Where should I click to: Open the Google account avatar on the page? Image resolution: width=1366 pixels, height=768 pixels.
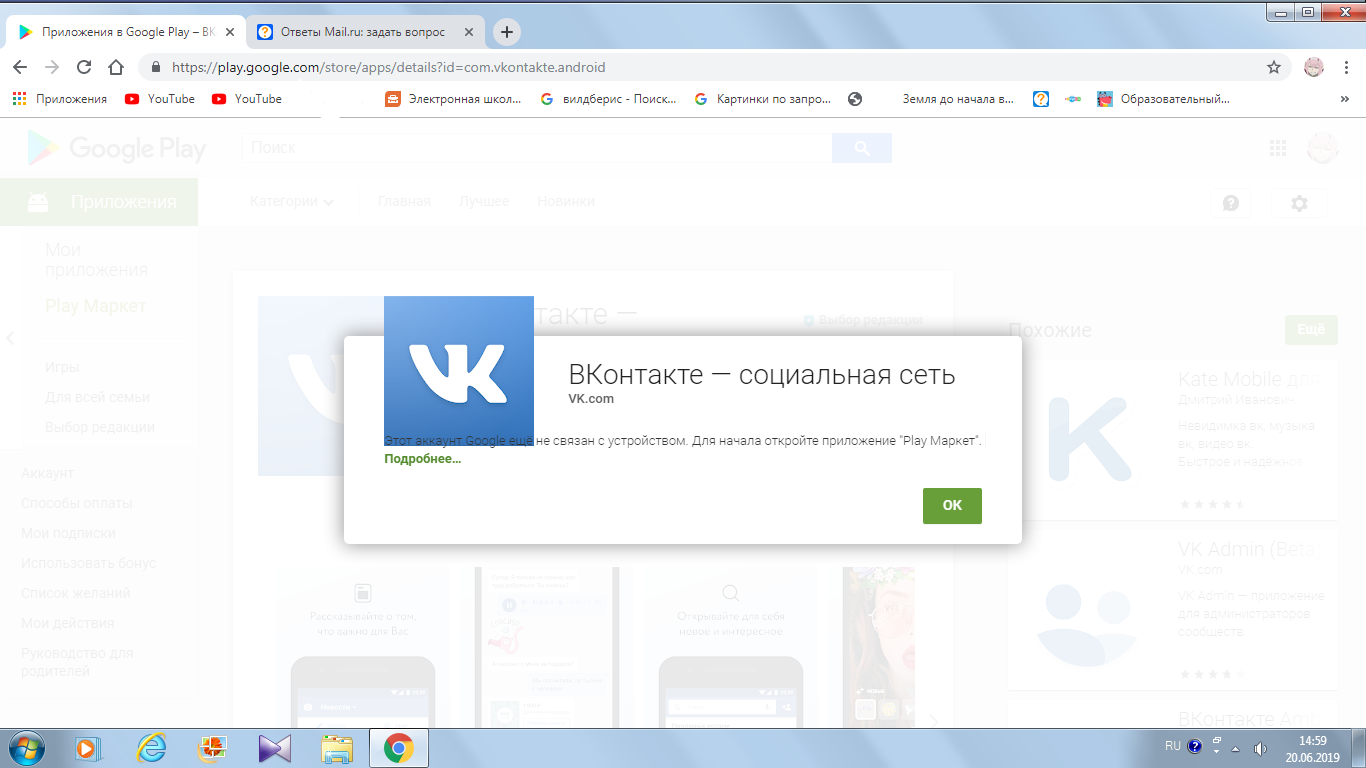tap(1322, 148)
